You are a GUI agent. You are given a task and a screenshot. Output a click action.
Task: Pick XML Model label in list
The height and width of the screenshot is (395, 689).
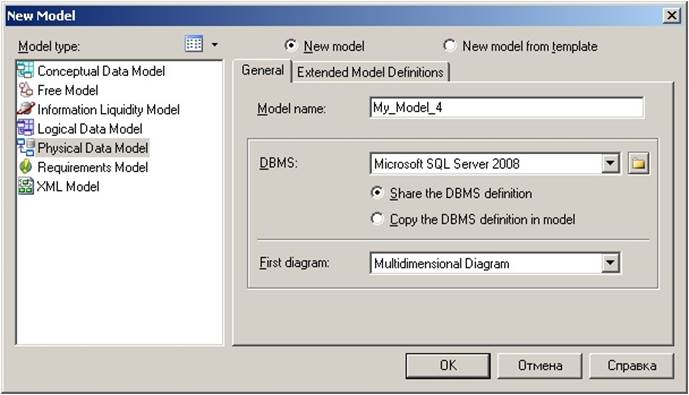pyautogui.click(x=68, y=187)
